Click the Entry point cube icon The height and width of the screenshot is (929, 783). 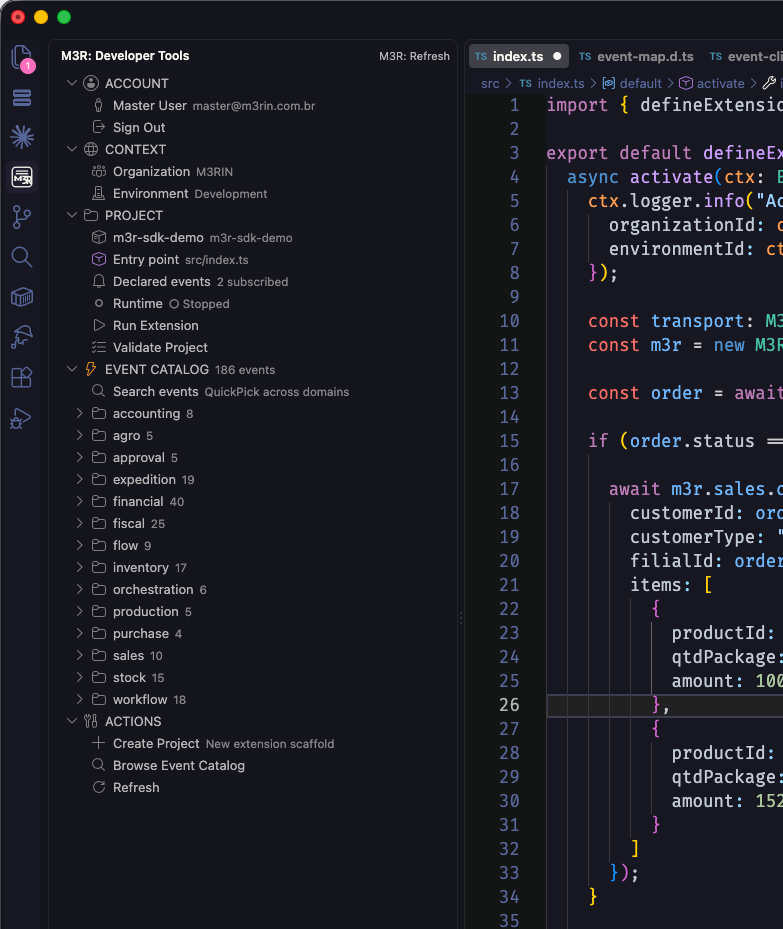click(99, 260)
